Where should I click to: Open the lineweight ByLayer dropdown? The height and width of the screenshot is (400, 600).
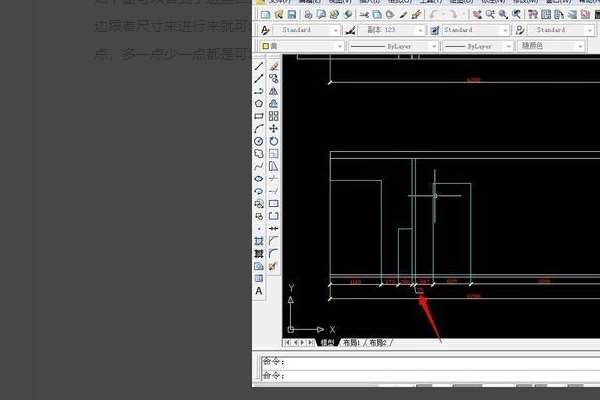pyautogui.click(x=478, y=46)
